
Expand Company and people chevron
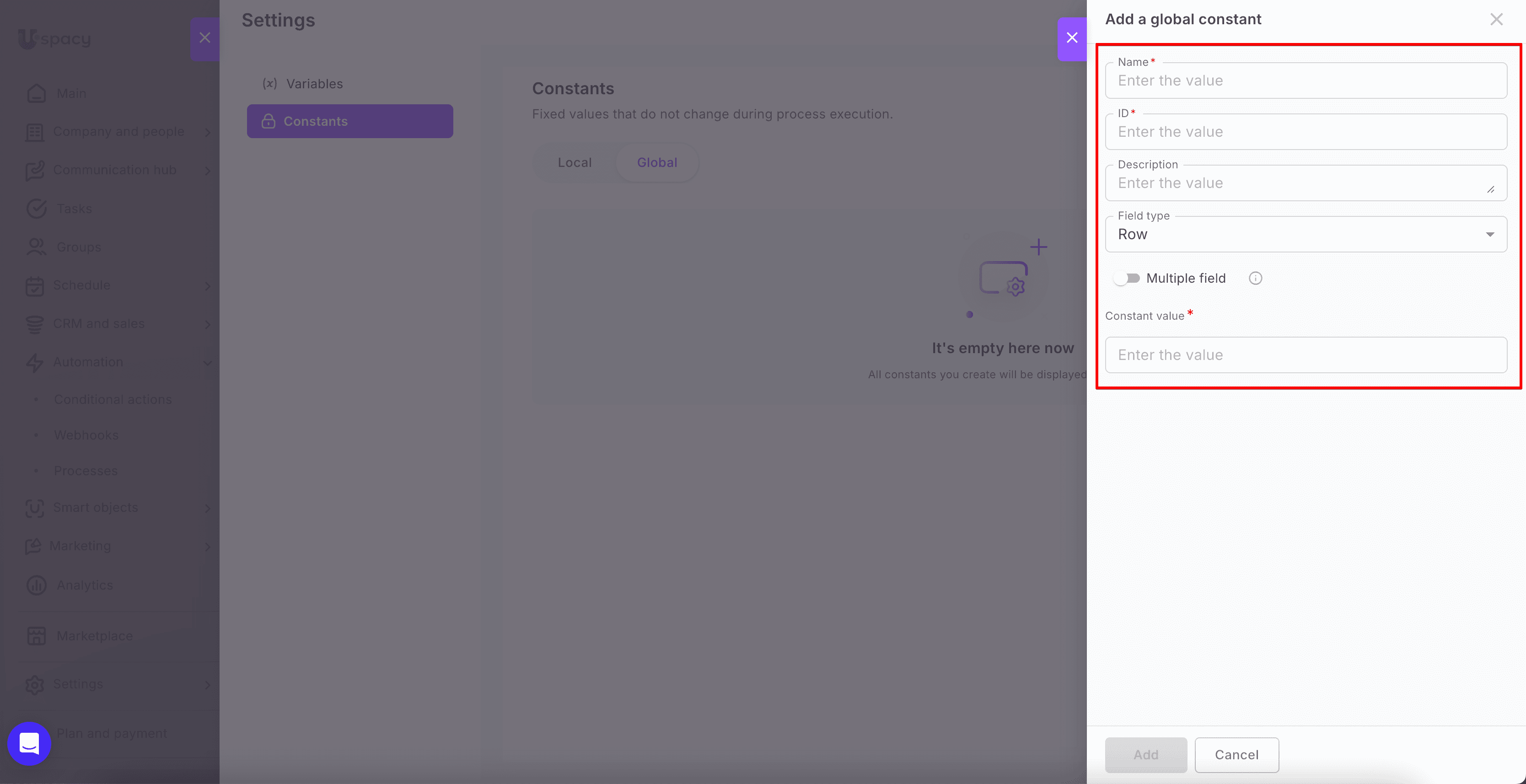point(208,132)
